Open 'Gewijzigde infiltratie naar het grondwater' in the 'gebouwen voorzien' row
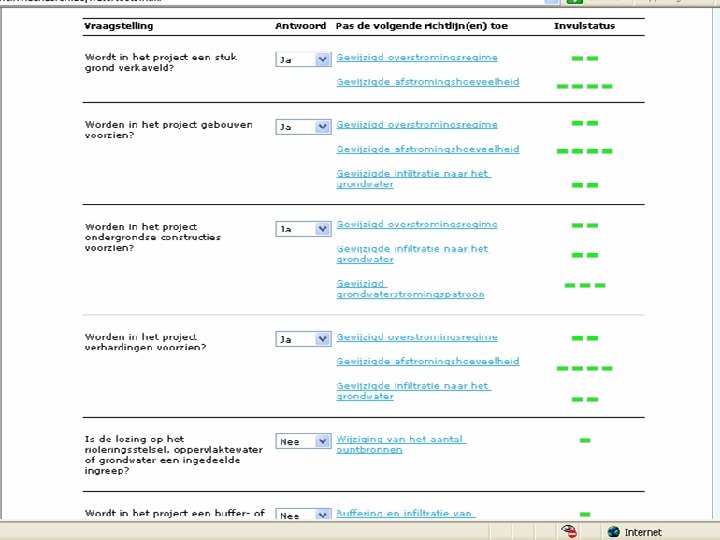Image resolution: width=720 pixels, height=540 pixels. tap(413, 179)
